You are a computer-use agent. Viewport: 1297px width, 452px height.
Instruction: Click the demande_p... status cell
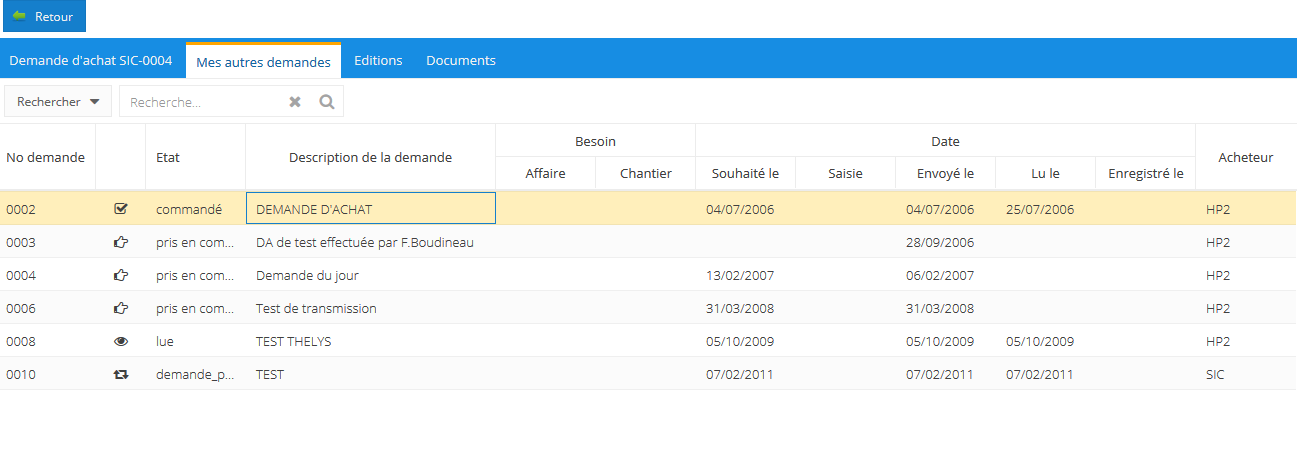point(195,374)
